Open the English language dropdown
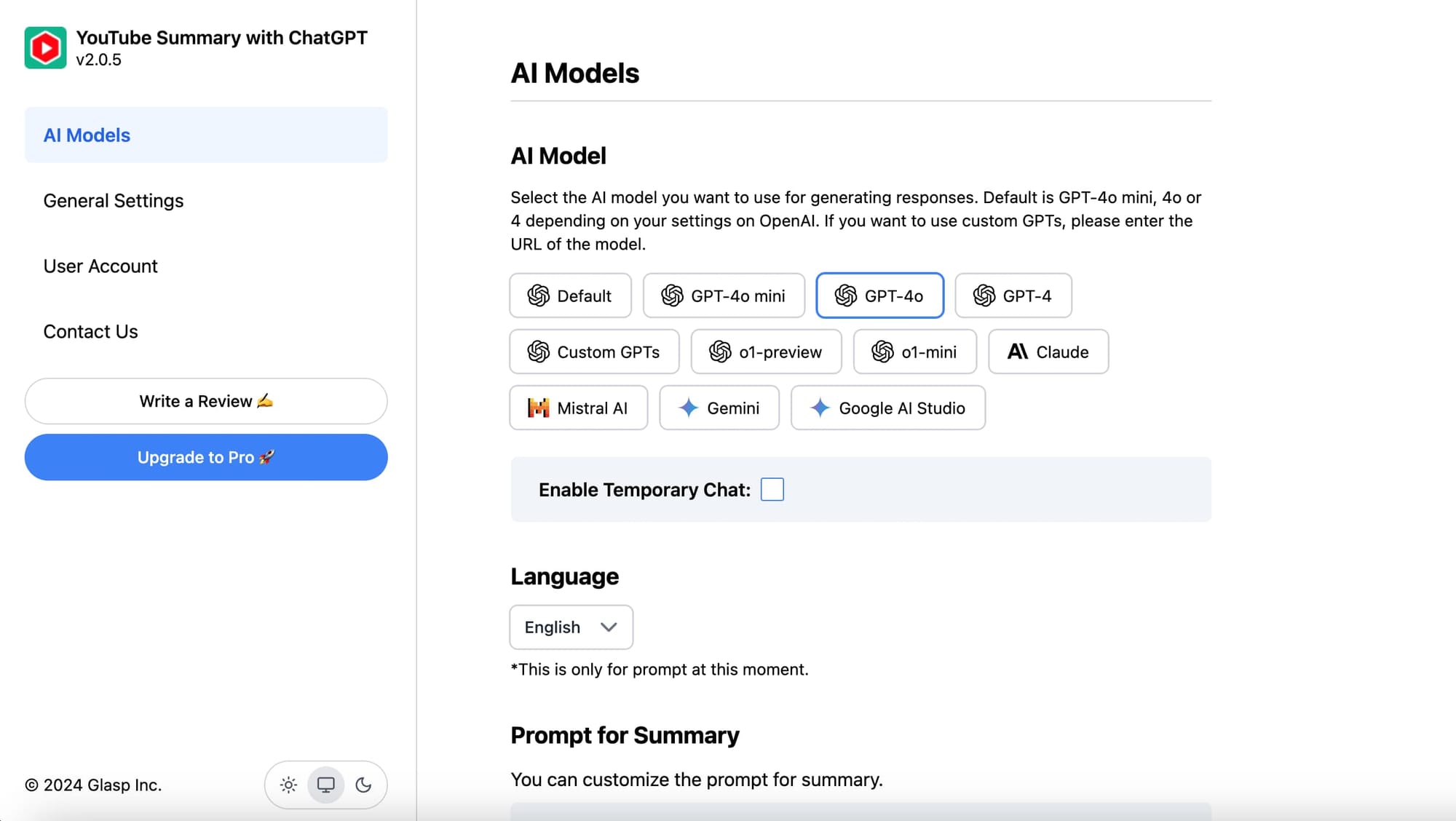1456x821 pixels. (x=571, y=627)
